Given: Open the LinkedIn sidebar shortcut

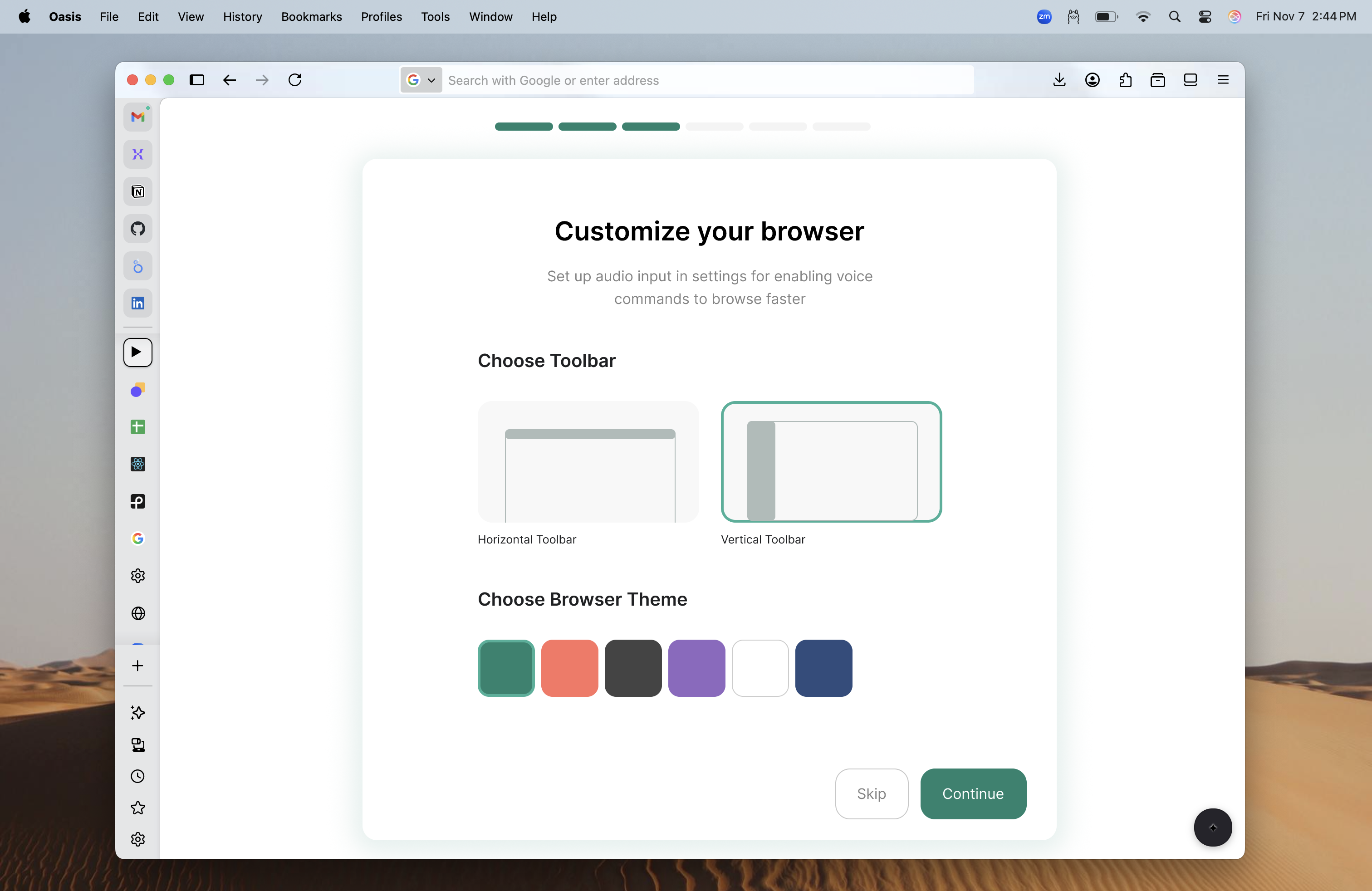Looking at the screenshot, I should [x=138, y=303].
